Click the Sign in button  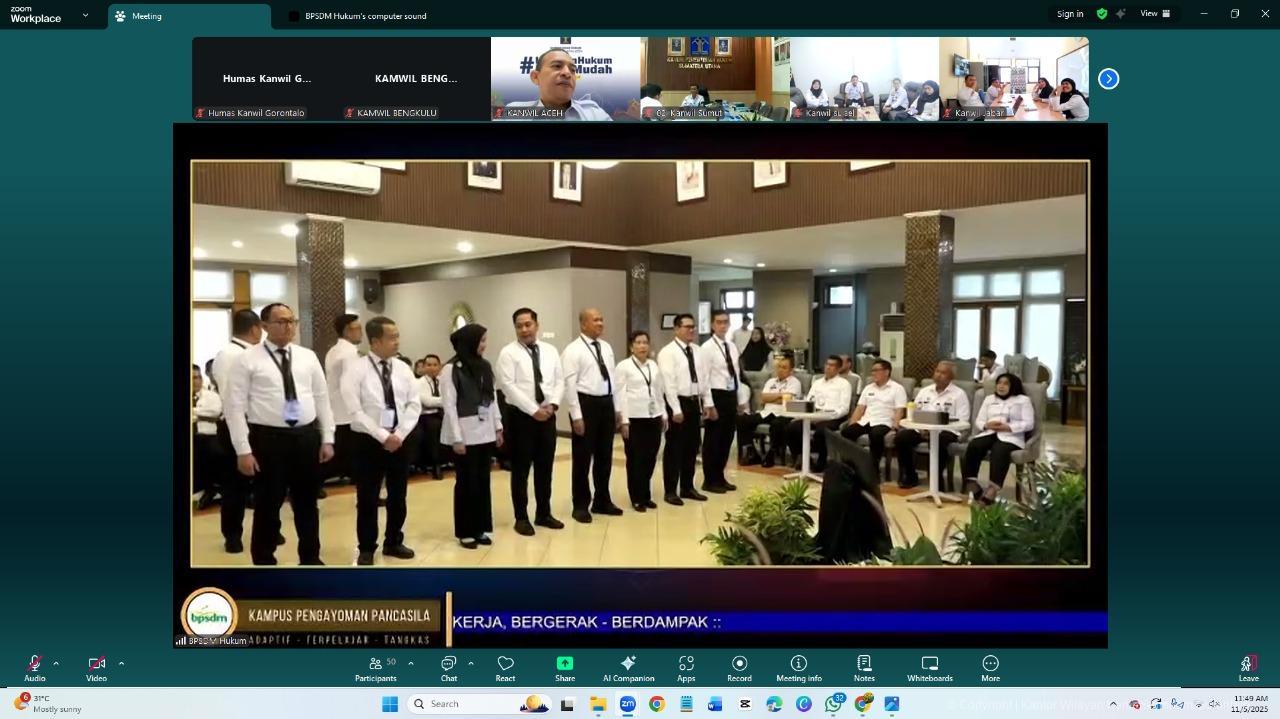pos(1070,14)
